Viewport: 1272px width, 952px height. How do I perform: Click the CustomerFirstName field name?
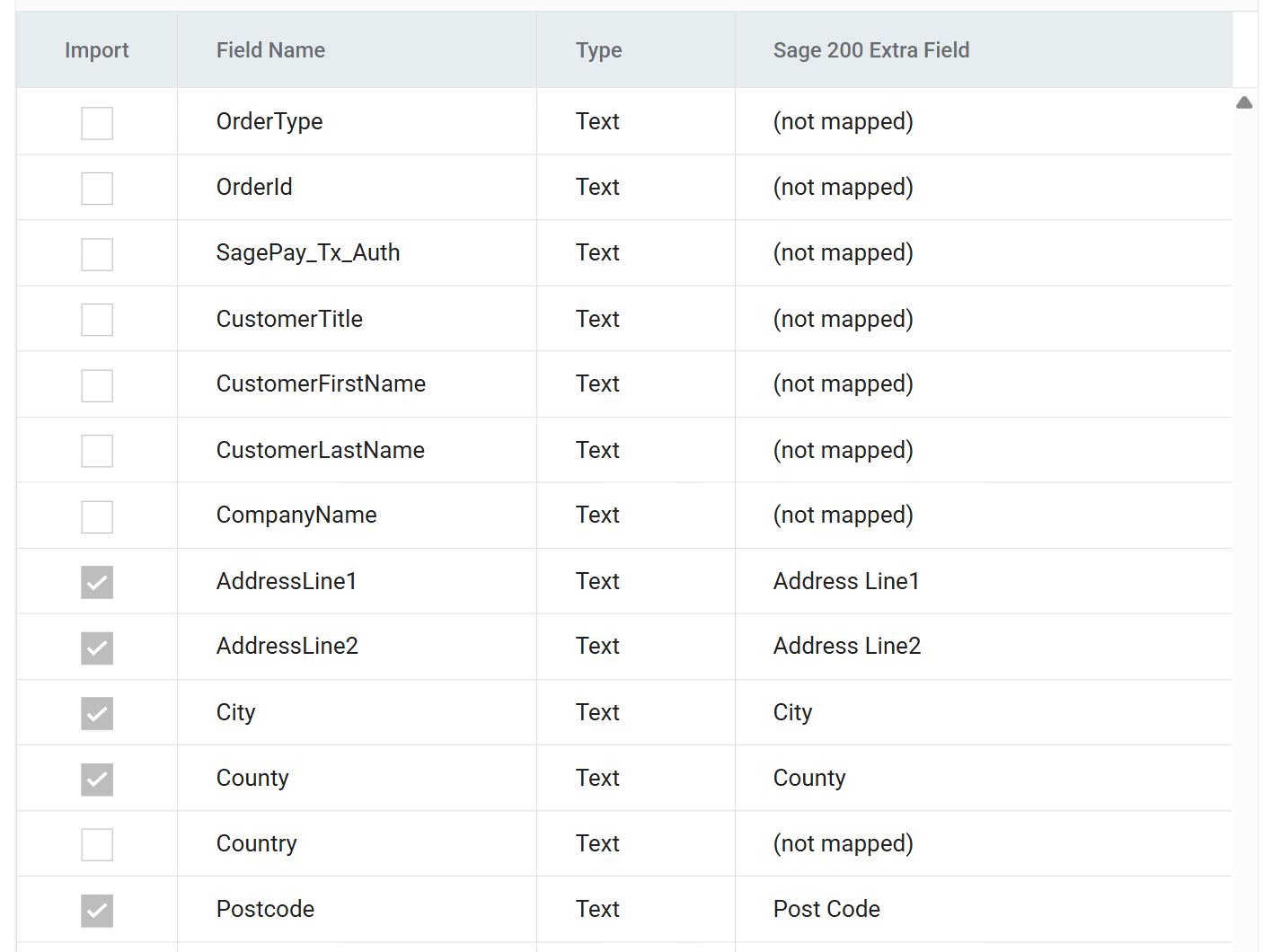point(321,383)
